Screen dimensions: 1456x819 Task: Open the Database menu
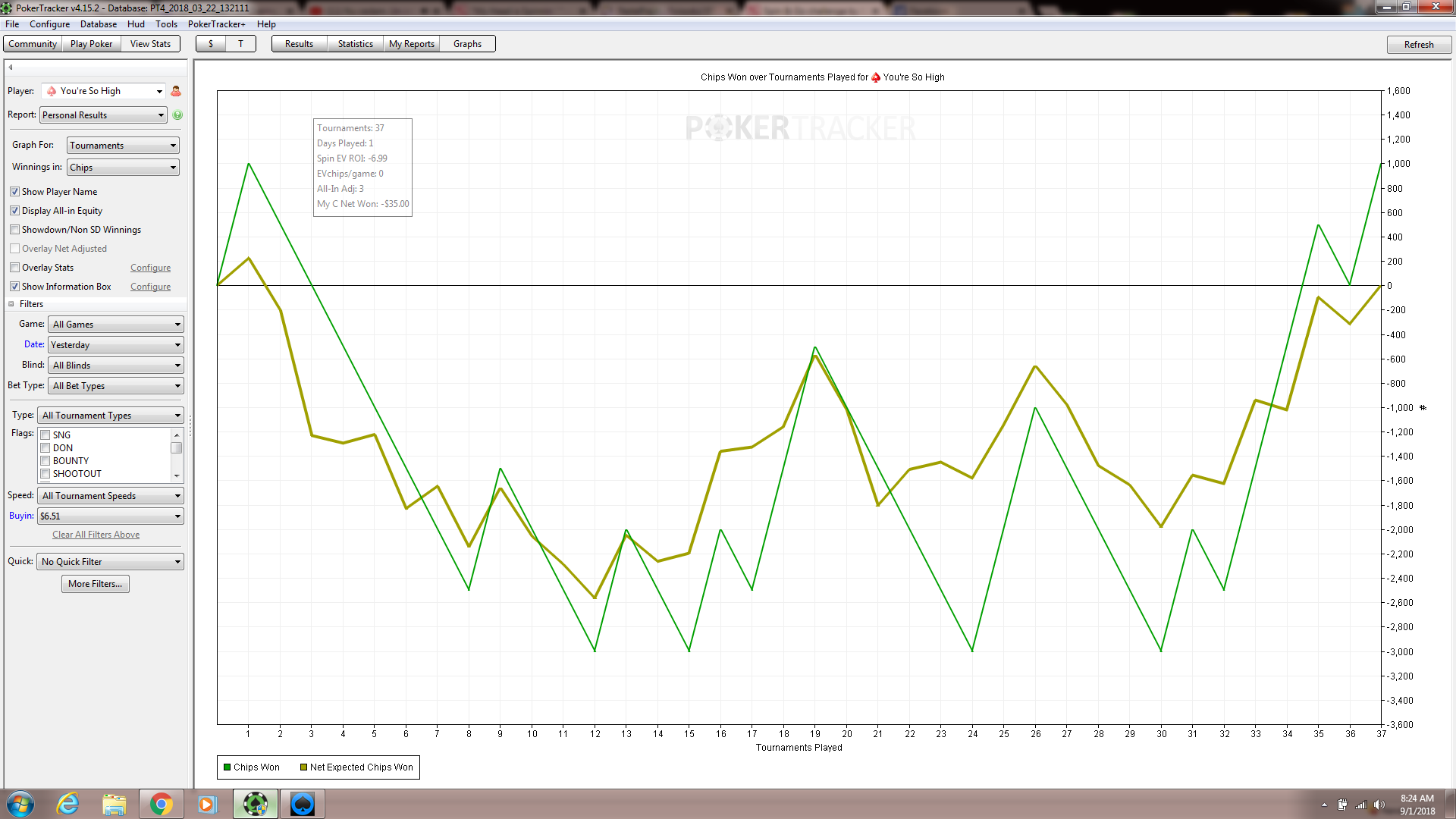(x=99, y=24)
